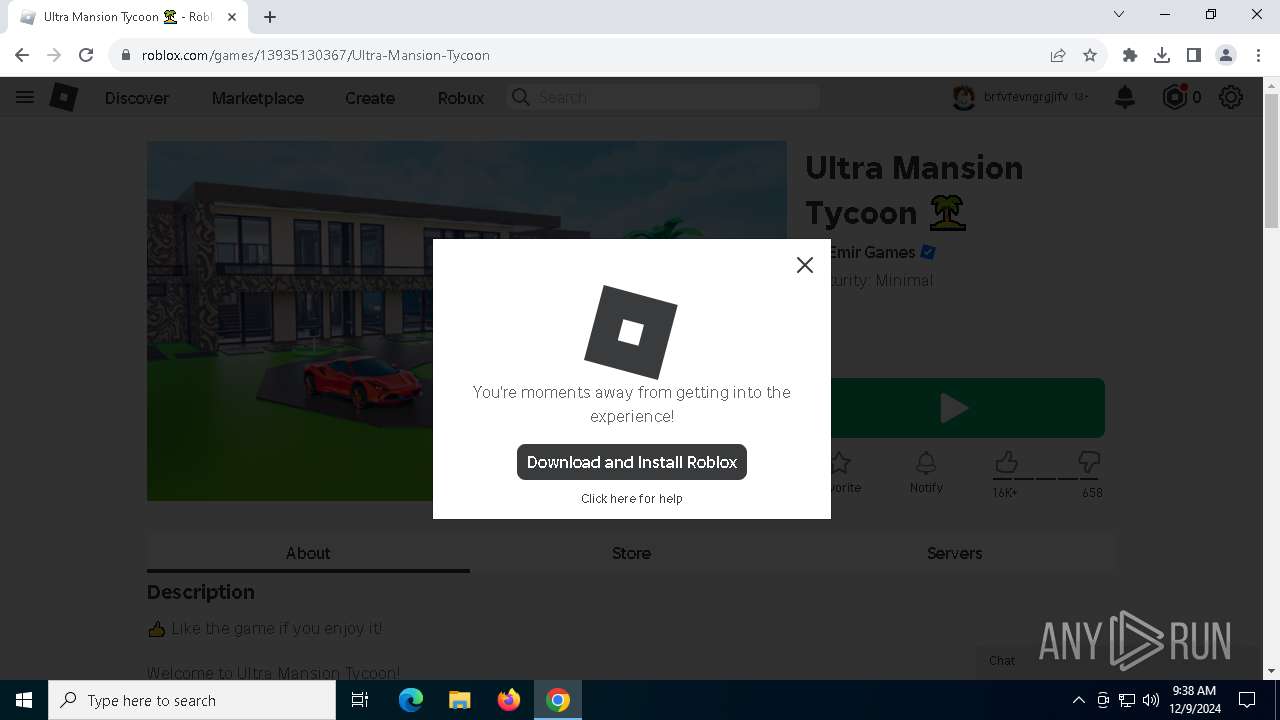This screenshot has height=720, width=1280.
Task: Open the Chrome profile icon
Action: (x=1226, y=55)
